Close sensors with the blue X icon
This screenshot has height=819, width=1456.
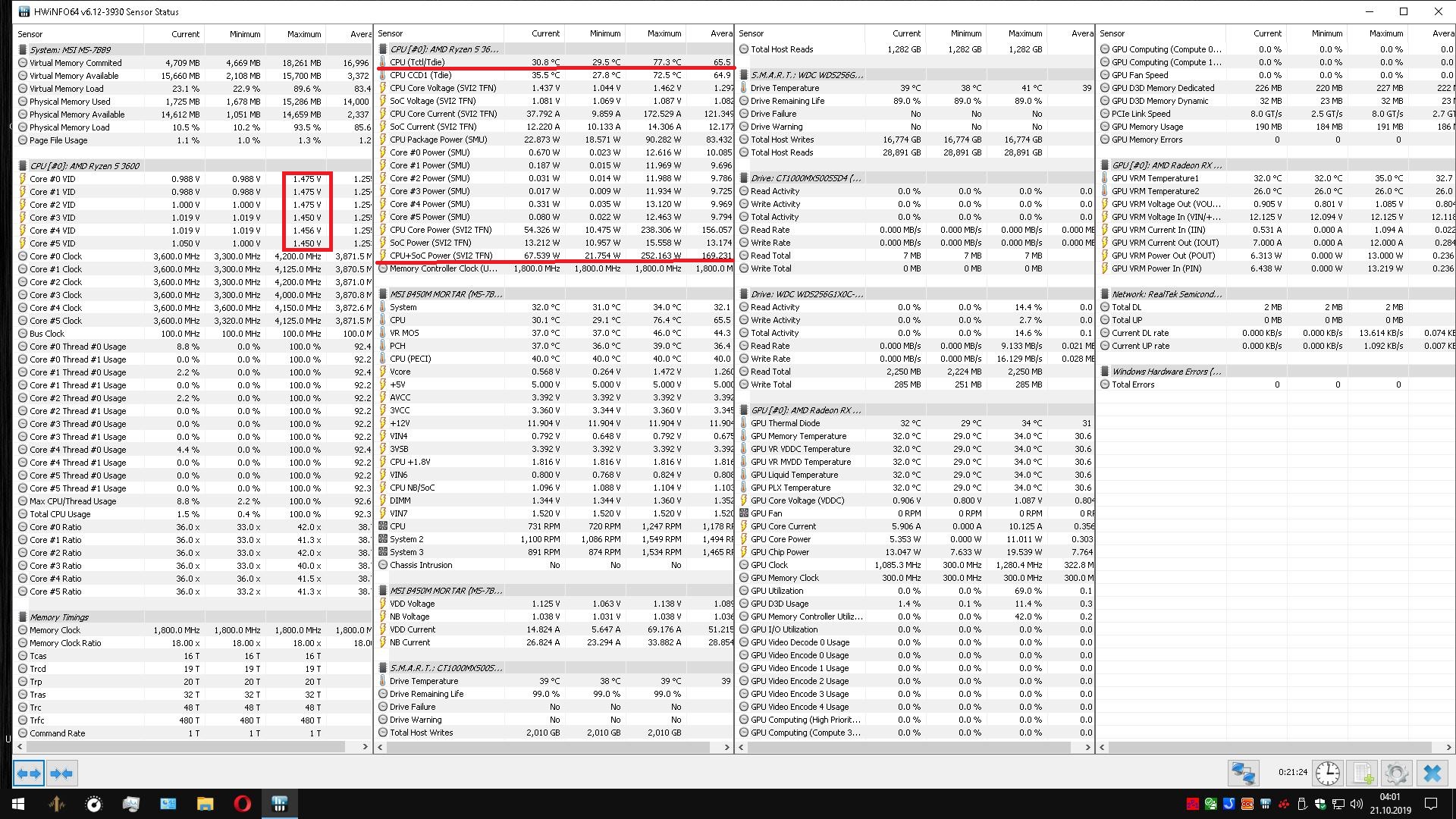coord(1432,773)
